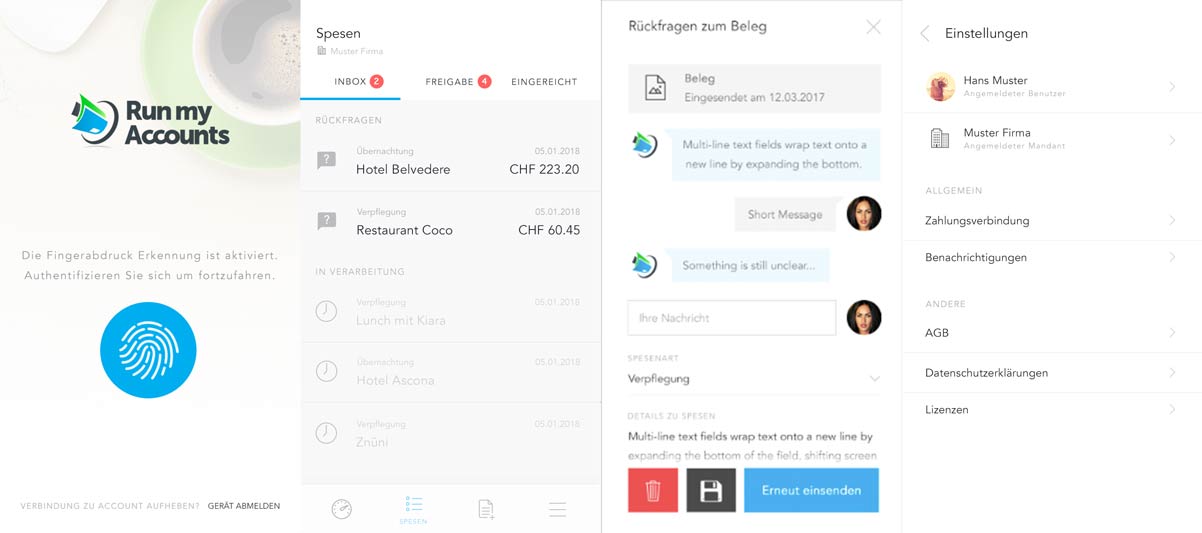Viewport: 1202px width, 533px height.
Task: Open the Benachrichtigungen settings row
Action: 1051,258
